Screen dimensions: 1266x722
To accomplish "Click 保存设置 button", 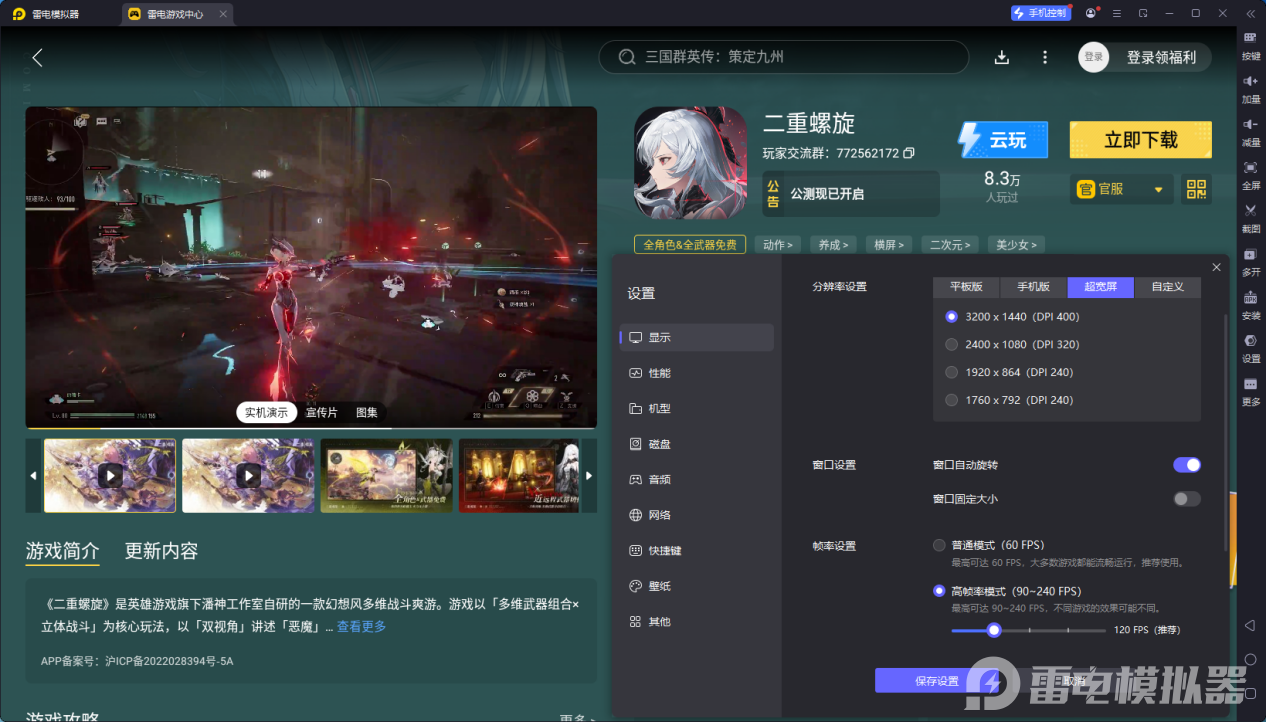I will click(937, 681).
